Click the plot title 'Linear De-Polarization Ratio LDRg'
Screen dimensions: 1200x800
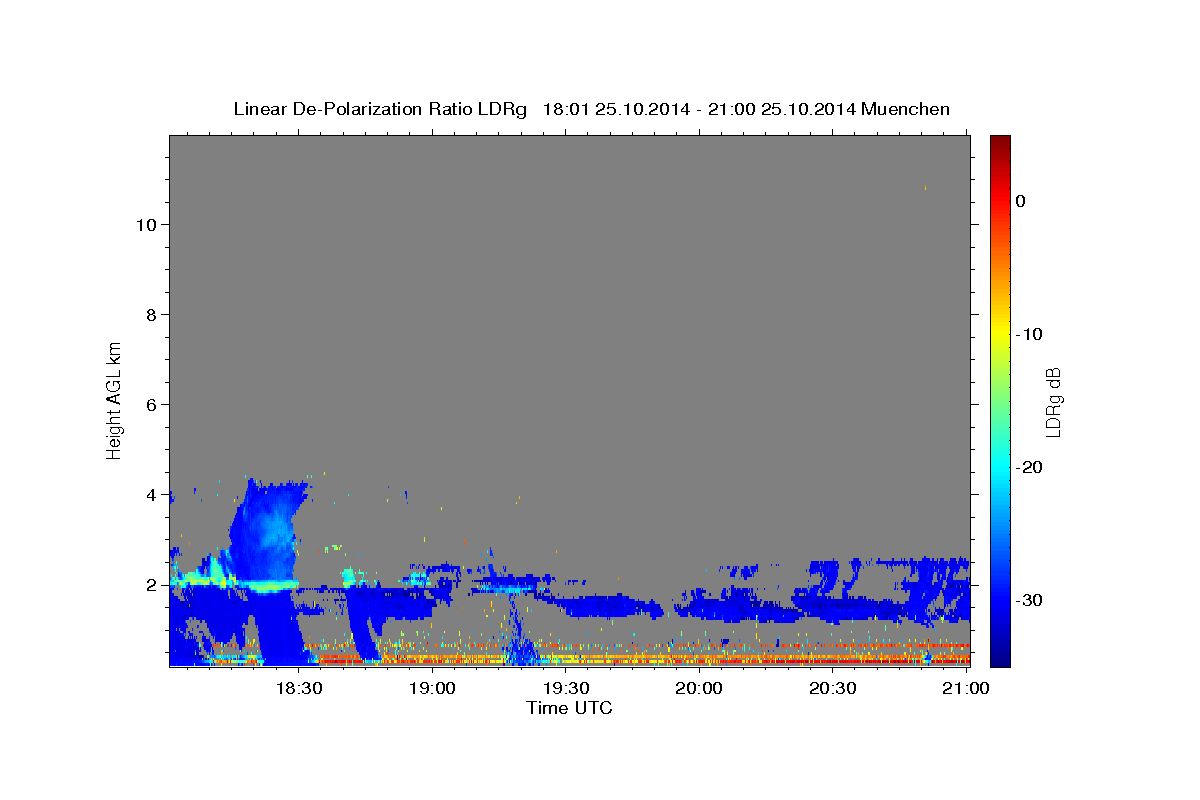coord(380,109)
